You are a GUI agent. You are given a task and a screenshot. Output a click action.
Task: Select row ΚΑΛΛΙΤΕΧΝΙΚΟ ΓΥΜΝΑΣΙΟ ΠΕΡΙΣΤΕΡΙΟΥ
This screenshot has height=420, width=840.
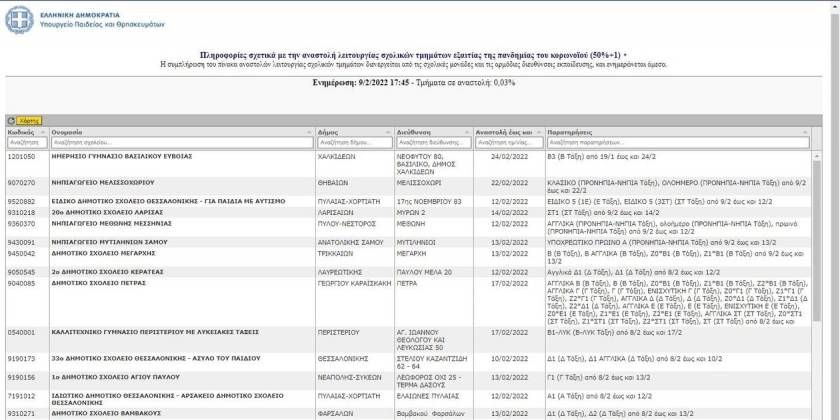(408, 340)
